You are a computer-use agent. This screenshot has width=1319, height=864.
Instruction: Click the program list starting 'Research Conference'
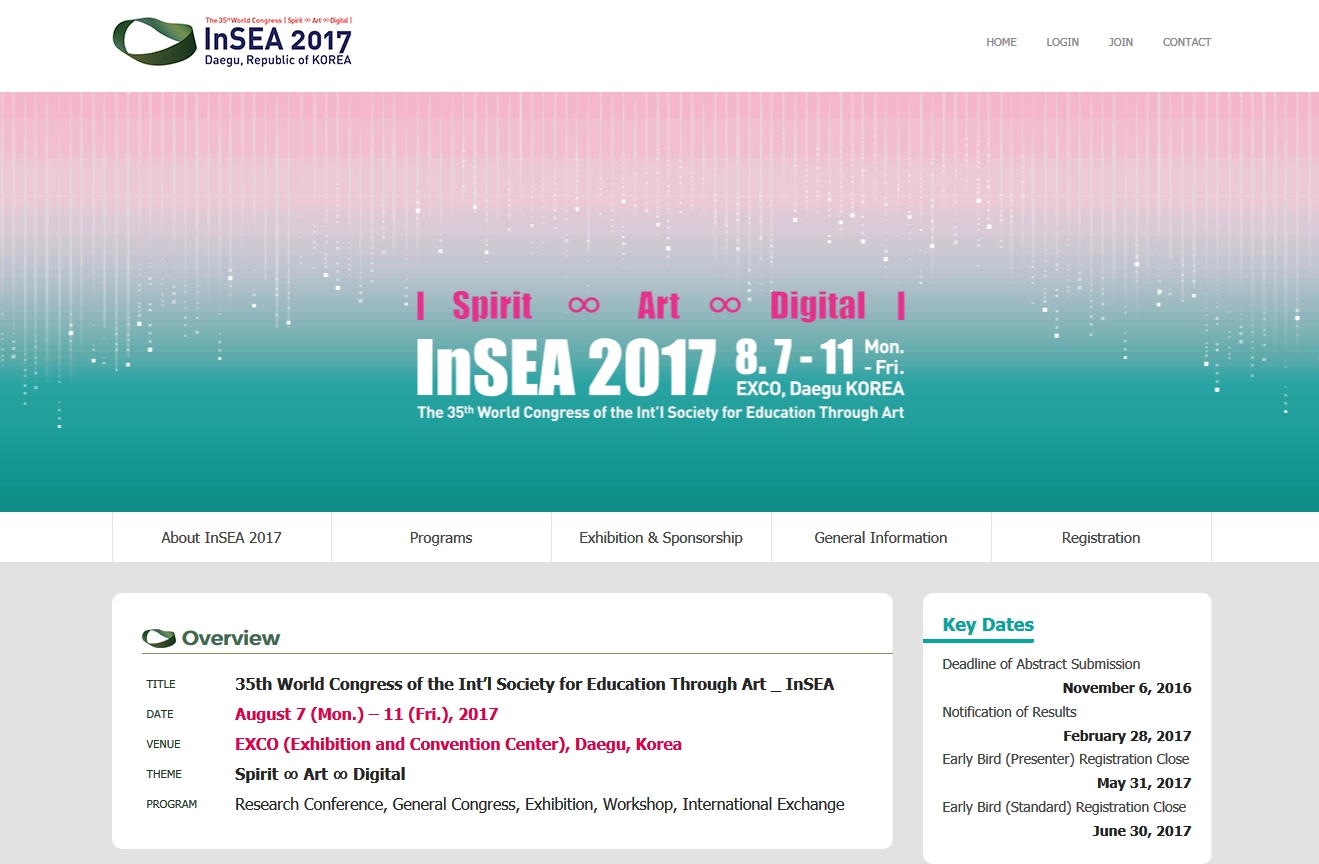pyautogui.click(x=539, y=804)
